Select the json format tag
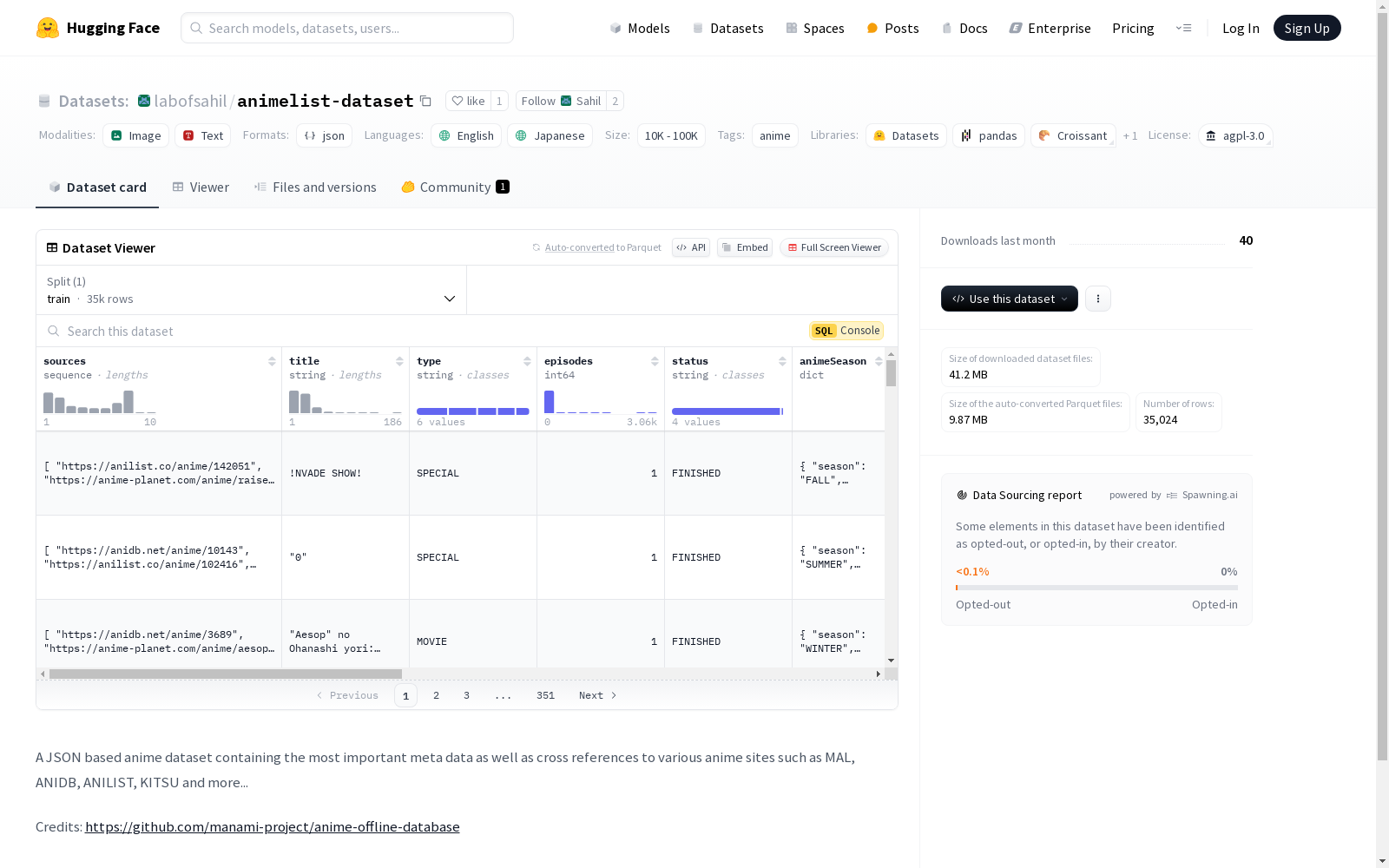 [x=324, y=135]
